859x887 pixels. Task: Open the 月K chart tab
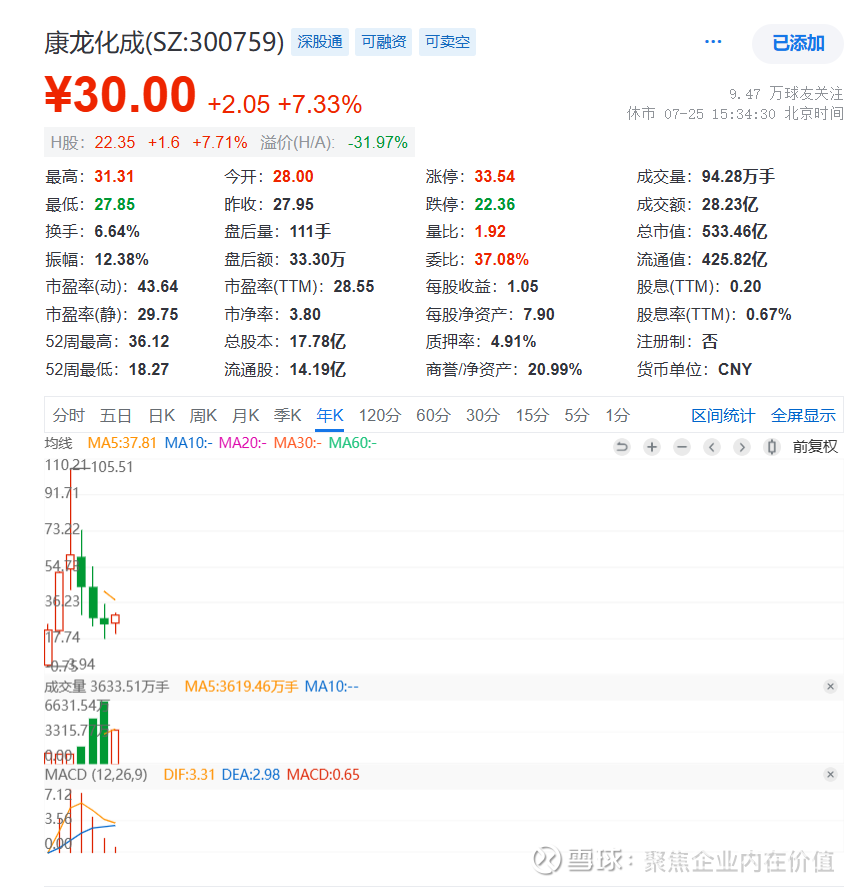click(x=245, y=416)
